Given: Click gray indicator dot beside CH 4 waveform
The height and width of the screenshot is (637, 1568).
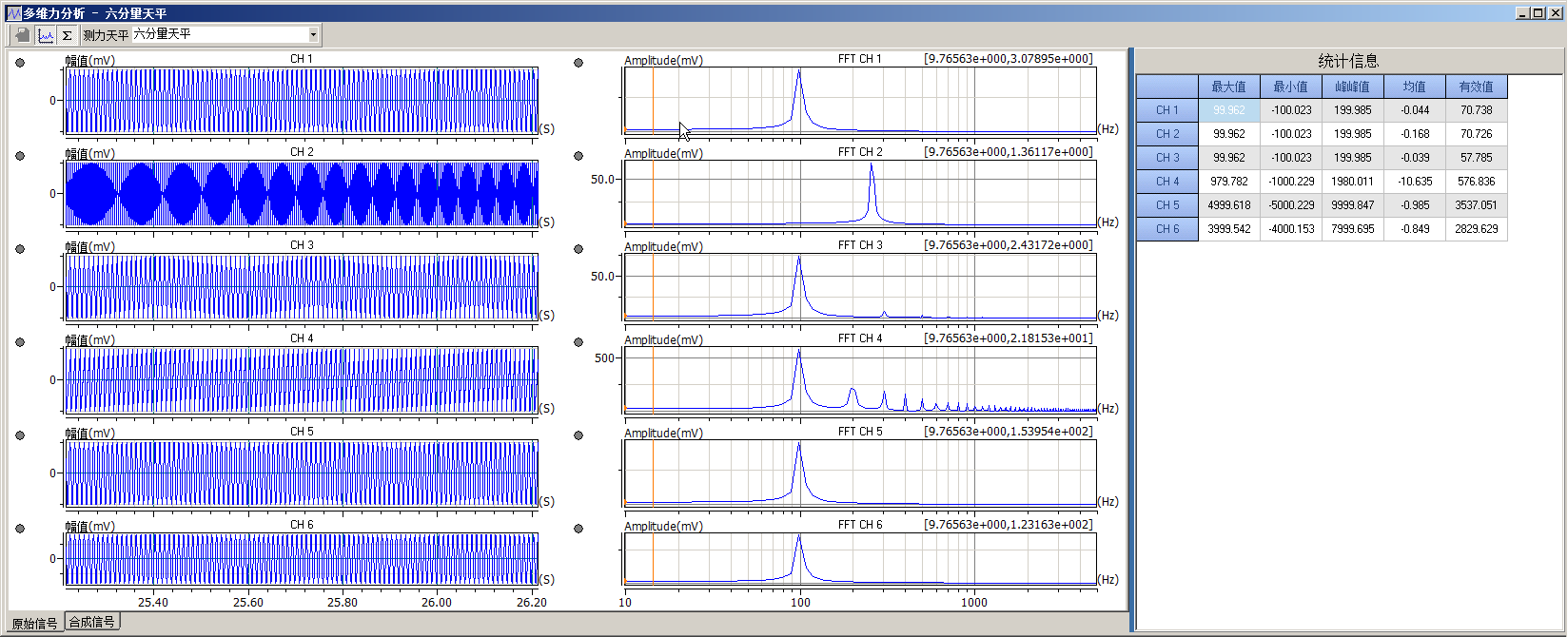Looking at the screenshot, I should 20,342.
